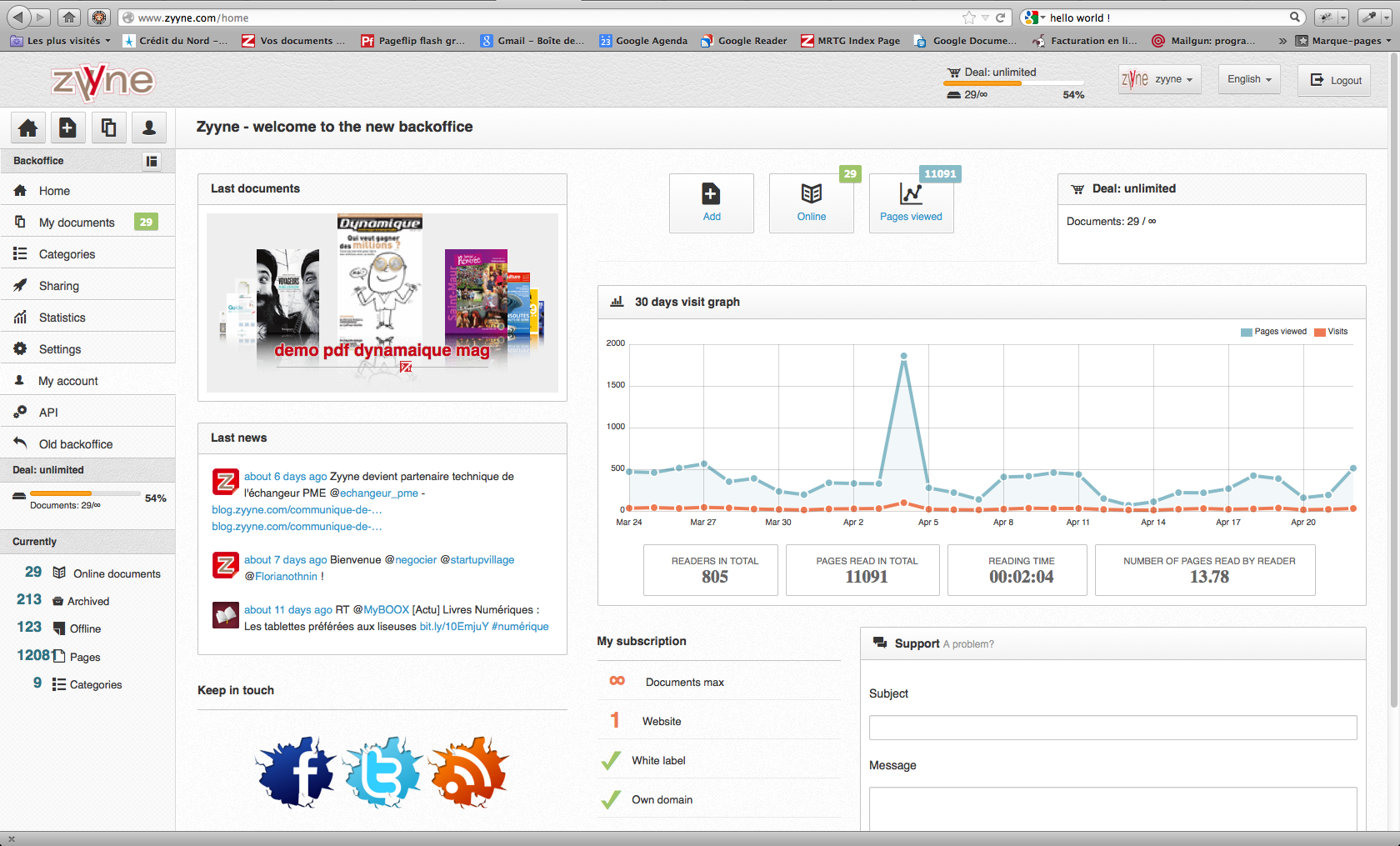
Task: Click the Pages viewed legend swatch
Action: tap(1246, 332)
